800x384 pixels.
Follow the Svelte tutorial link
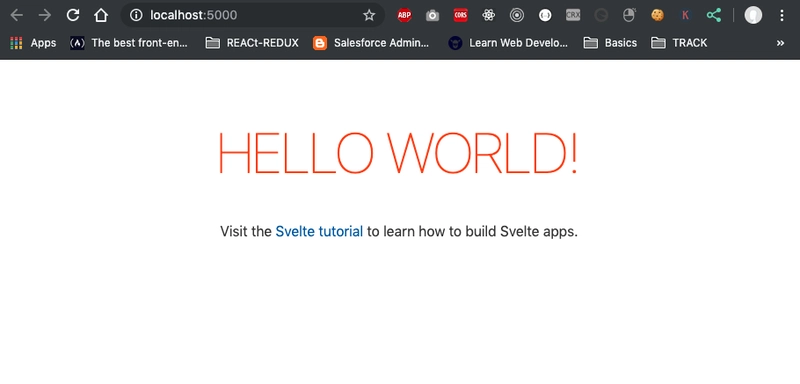tap(319, 232)
